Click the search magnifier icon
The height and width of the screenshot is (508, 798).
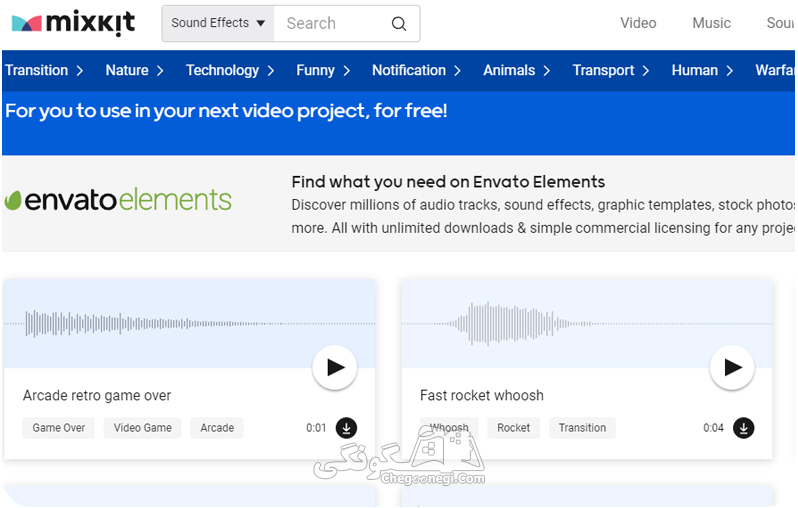coord(399,23)
